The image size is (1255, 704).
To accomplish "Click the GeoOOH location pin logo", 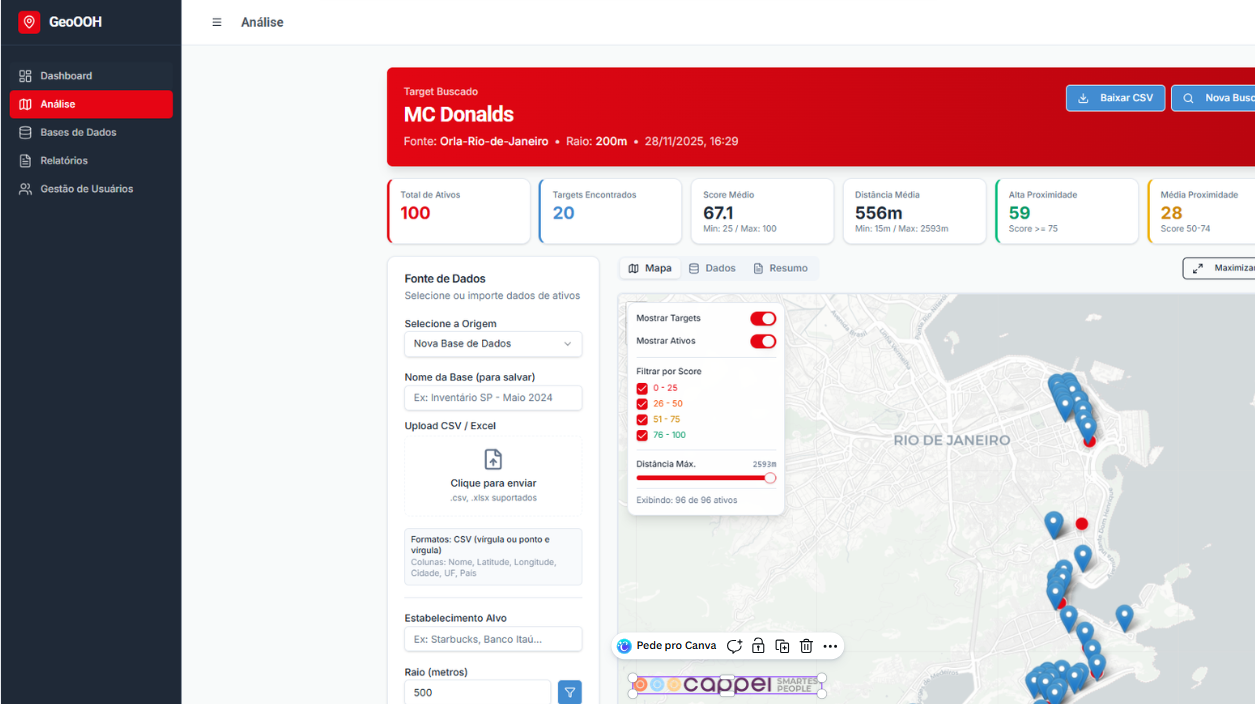I will click(x=29, y=22).
